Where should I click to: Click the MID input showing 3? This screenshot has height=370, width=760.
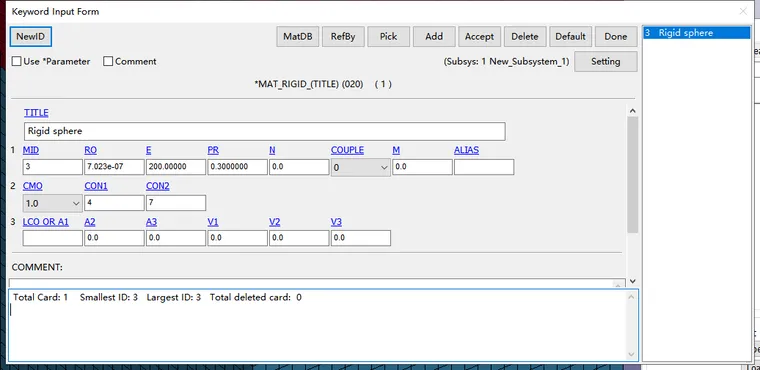point(52,167)
